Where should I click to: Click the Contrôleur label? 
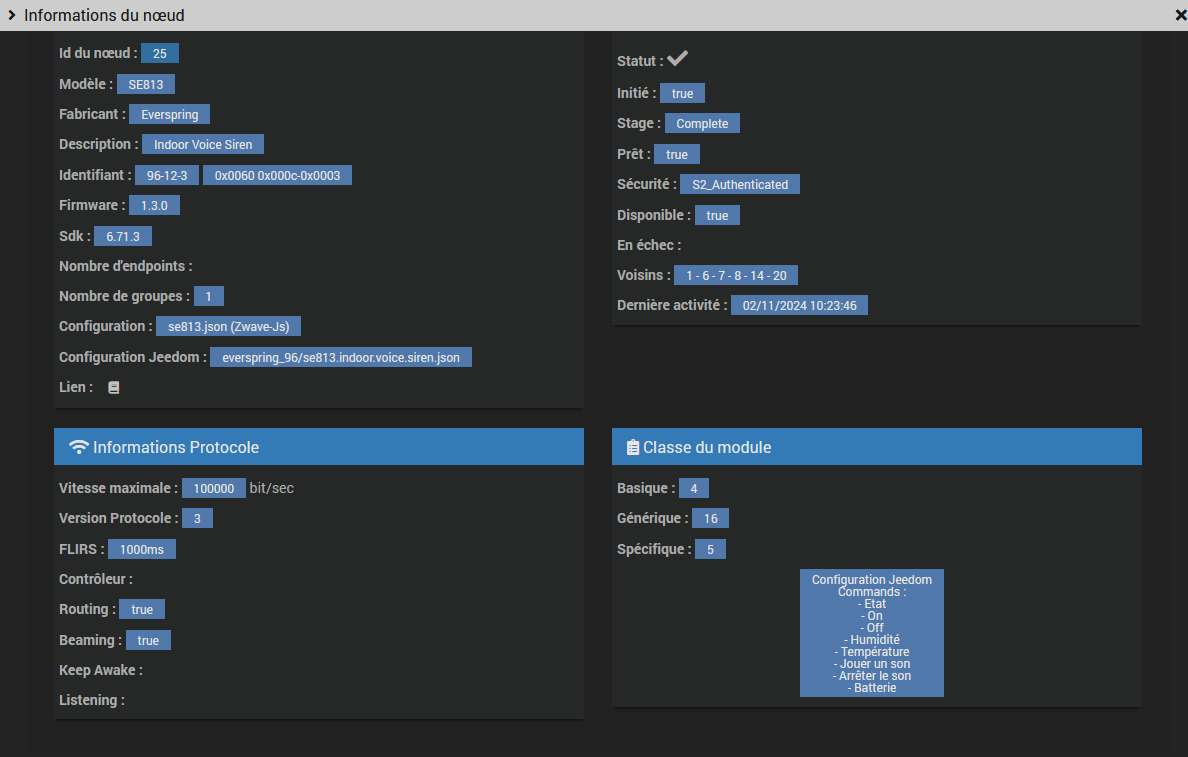[96, 579]
